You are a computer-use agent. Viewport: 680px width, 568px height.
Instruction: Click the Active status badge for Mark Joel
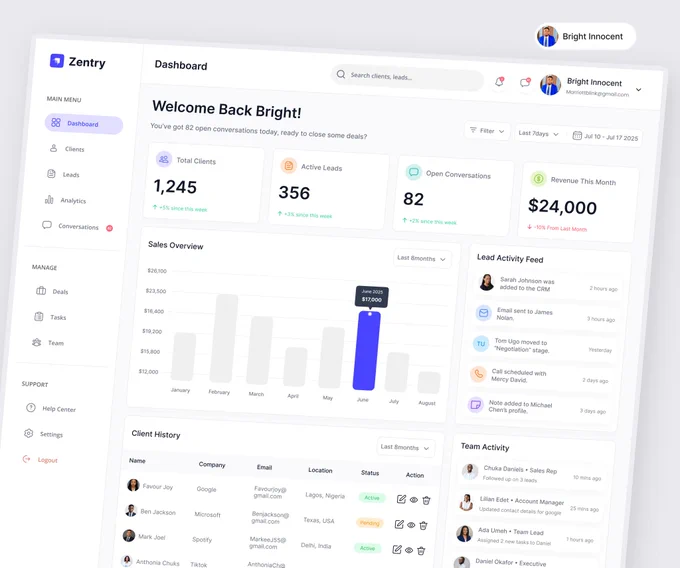point(367,548)
